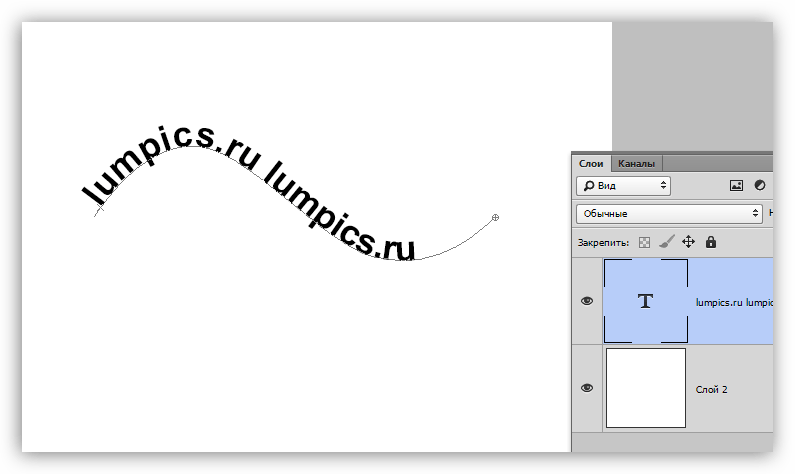Click the adjustment layer filter icon

tap(760, 185)
